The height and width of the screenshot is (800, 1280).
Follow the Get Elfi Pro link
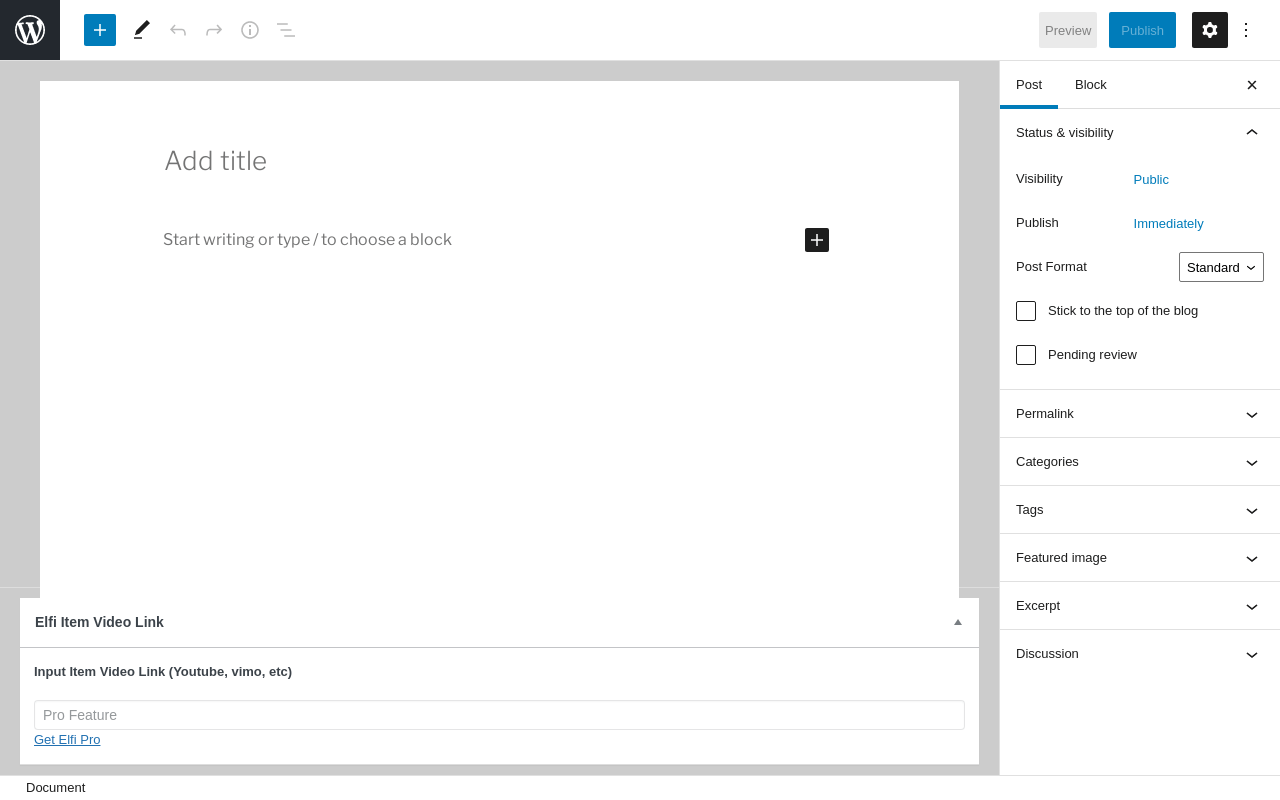67,740
